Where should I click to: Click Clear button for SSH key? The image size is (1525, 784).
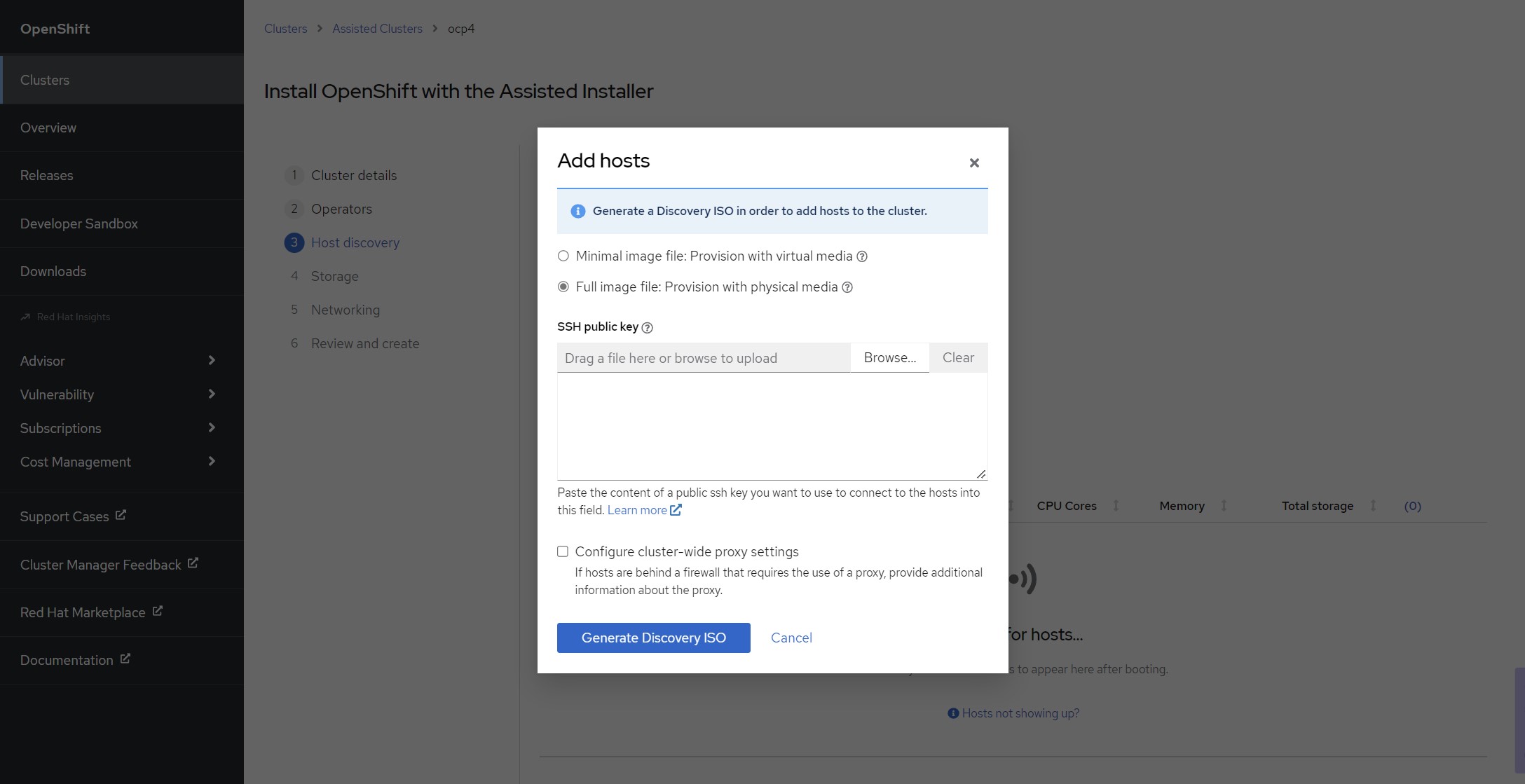pyautogui.click(x=958, y=357)
